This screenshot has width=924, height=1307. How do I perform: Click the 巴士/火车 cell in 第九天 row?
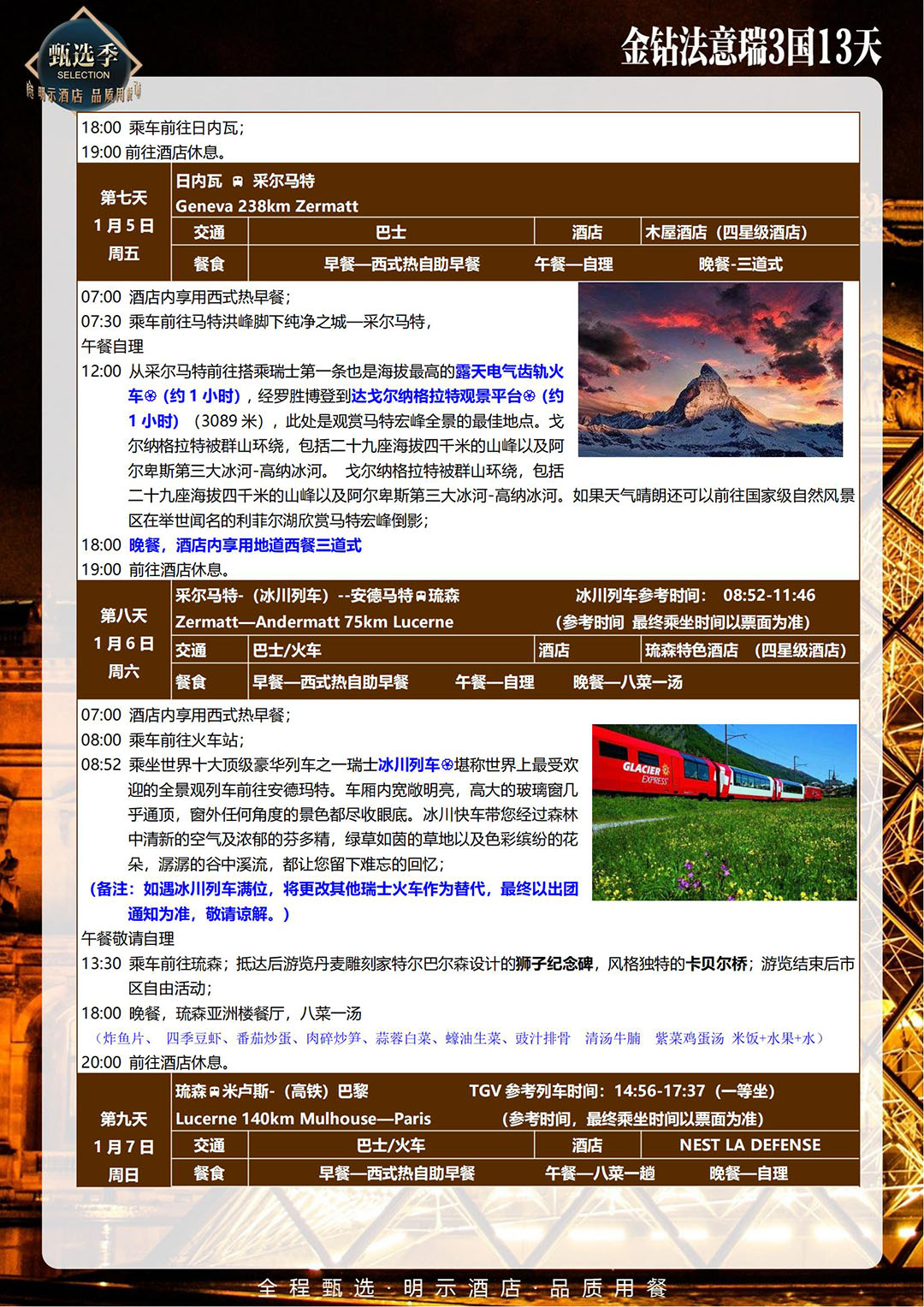click(391, 1145)
